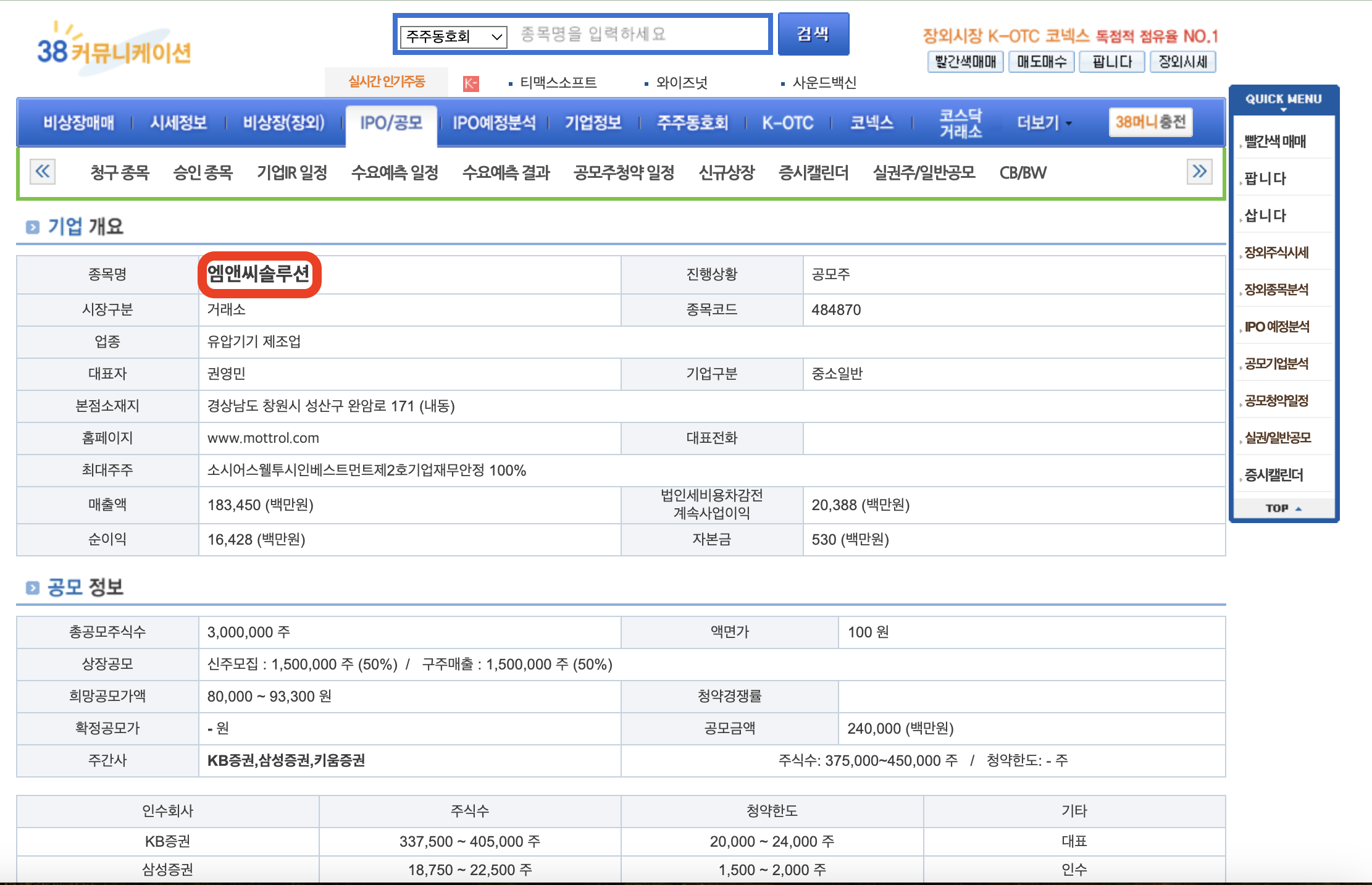Screen dimensions: 1372x885
Task: Click the 매출액 value 183,450 (백만원)
Action: click(261, 505)
